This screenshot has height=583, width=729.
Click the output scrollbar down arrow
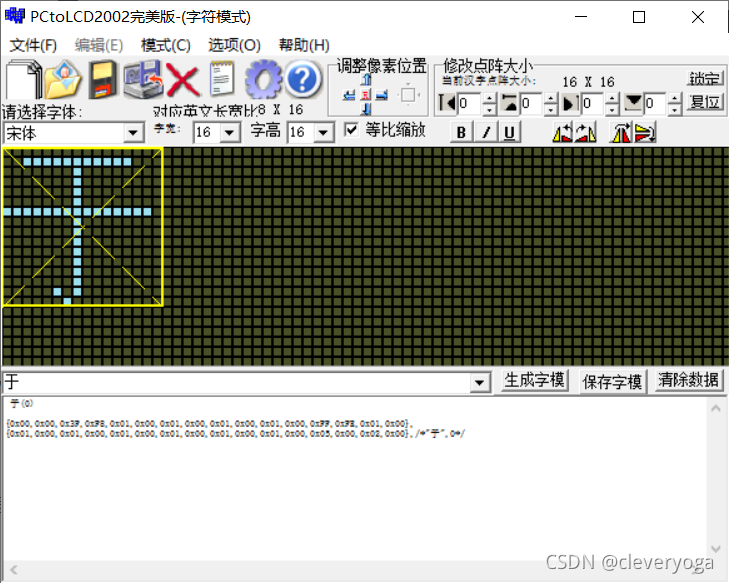[x=716, y=549]
